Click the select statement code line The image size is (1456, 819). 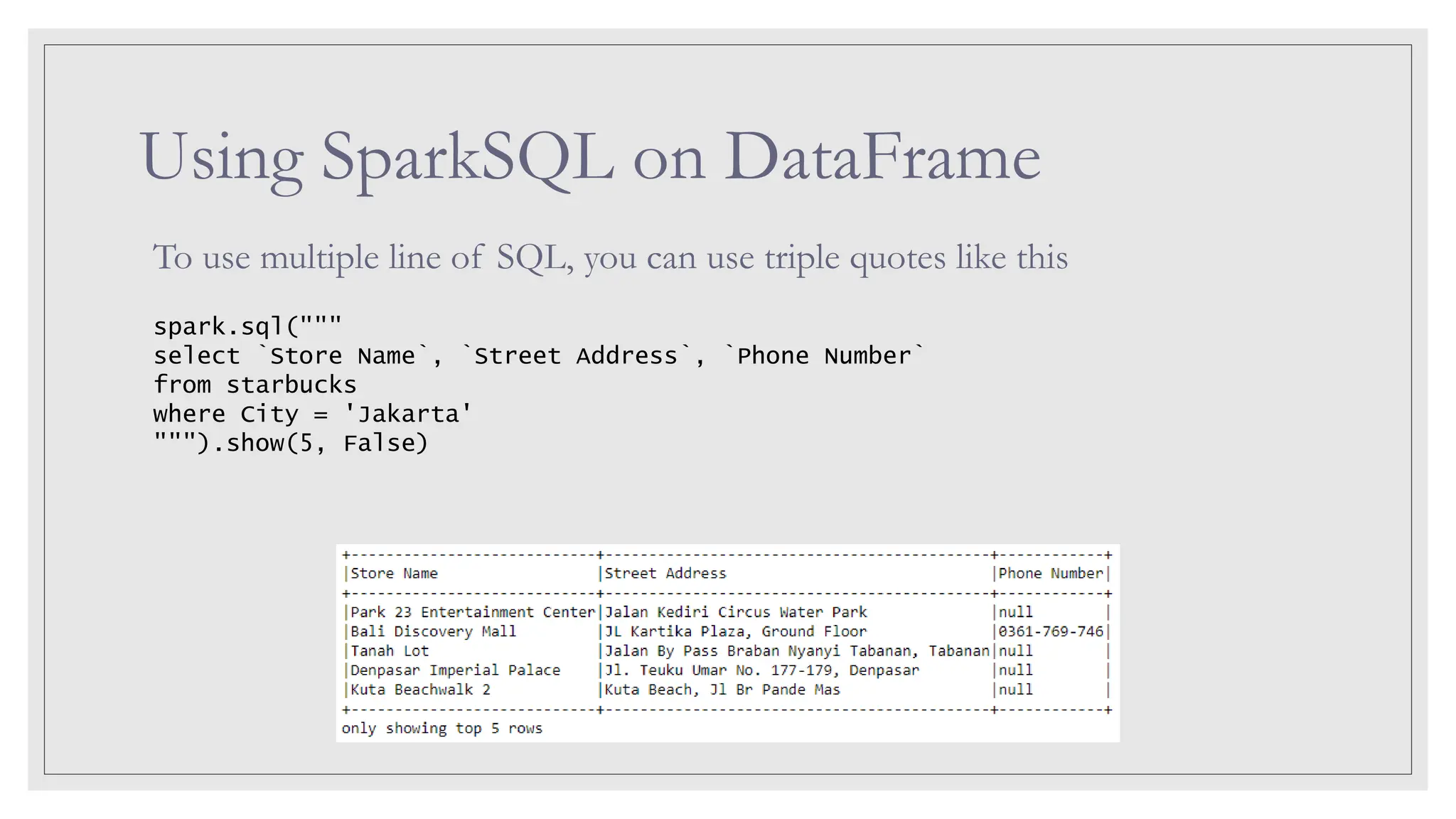tap(539, 355)
